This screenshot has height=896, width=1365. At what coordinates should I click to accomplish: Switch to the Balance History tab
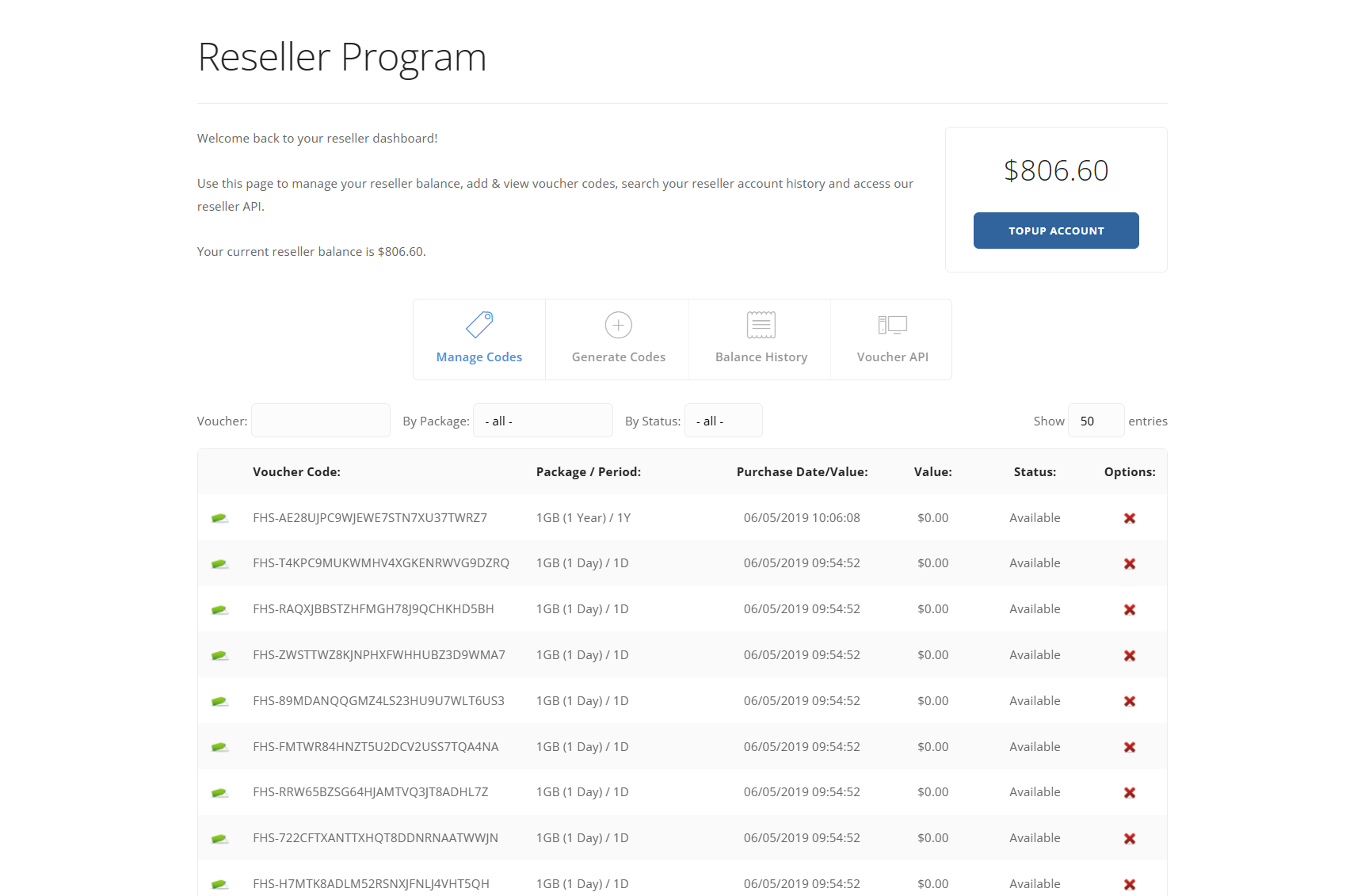point(761,356)
